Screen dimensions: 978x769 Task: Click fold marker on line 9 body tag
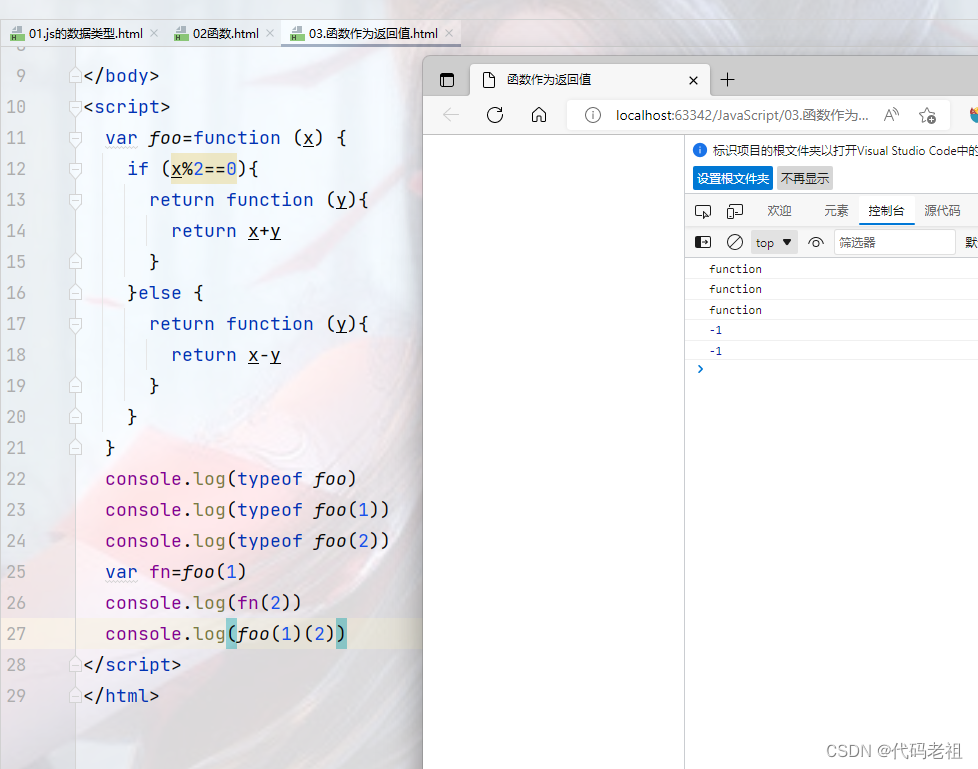[75, 76]
